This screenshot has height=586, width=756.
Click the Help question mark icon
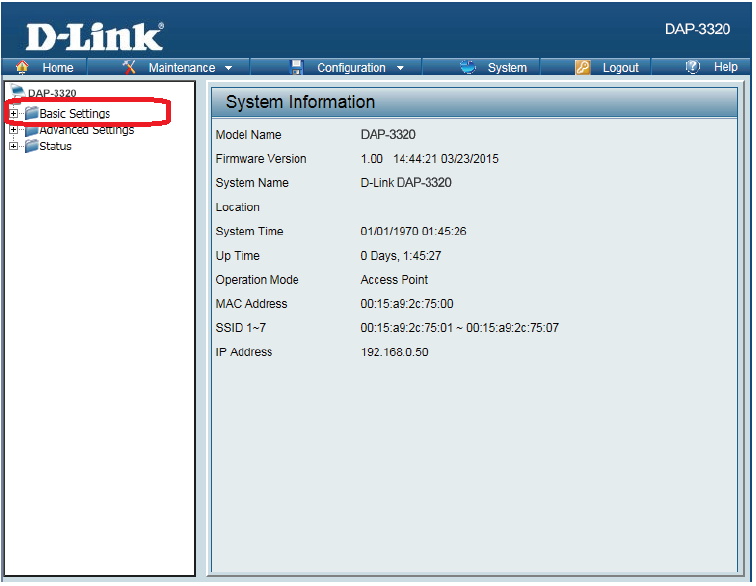[x=692, y=67]
